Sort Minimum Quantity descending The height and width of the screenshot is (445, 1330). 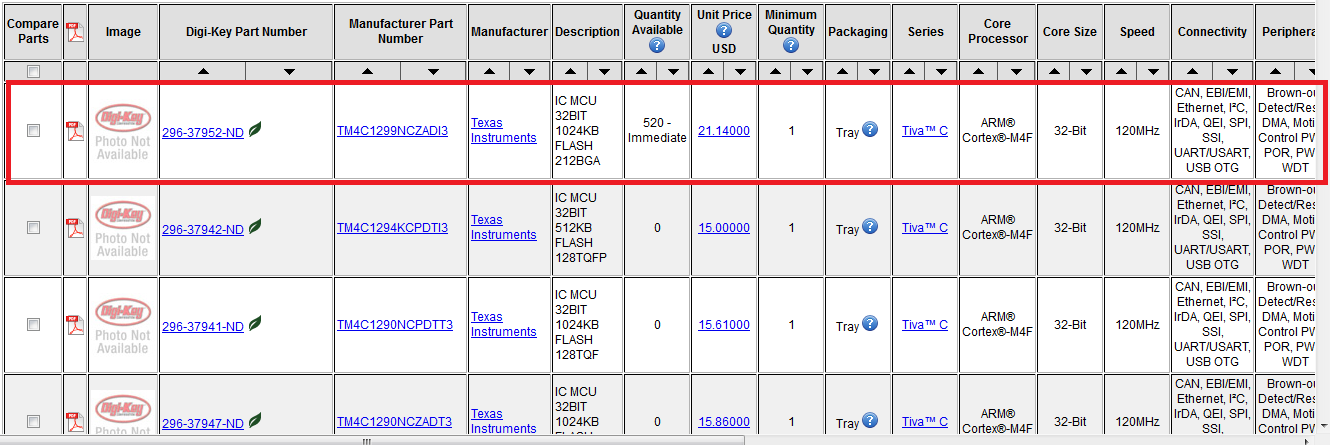(x=808, y=72)
